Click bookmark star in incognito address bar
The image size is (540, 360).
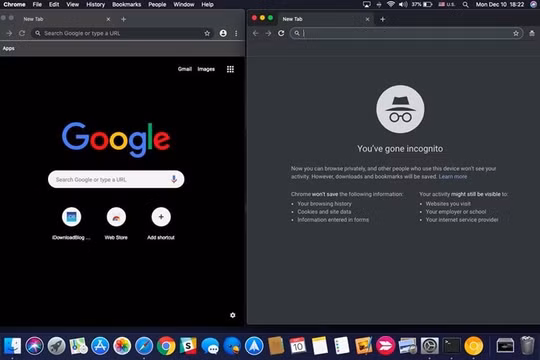[516, 33]
